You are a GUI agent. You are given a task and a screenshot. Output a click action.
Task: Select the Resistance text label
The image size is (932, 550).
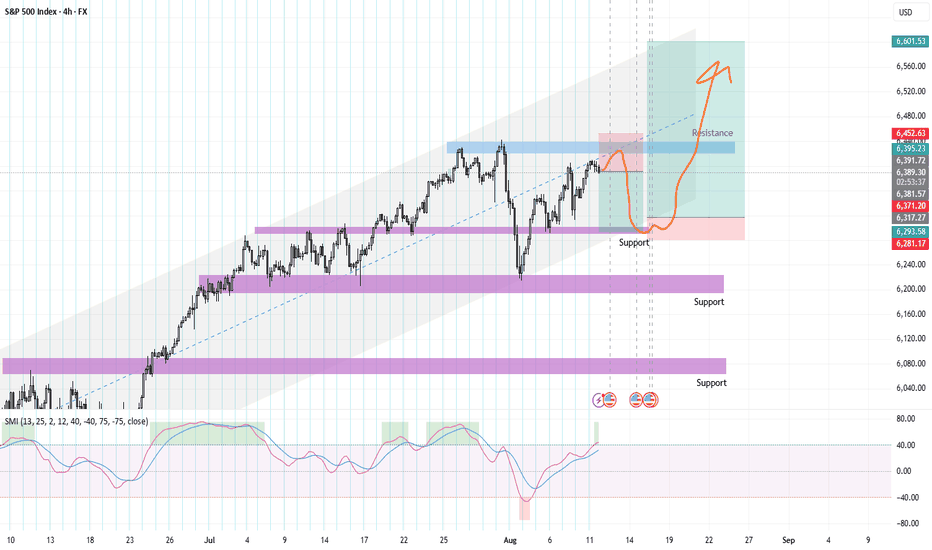[712, 133]
